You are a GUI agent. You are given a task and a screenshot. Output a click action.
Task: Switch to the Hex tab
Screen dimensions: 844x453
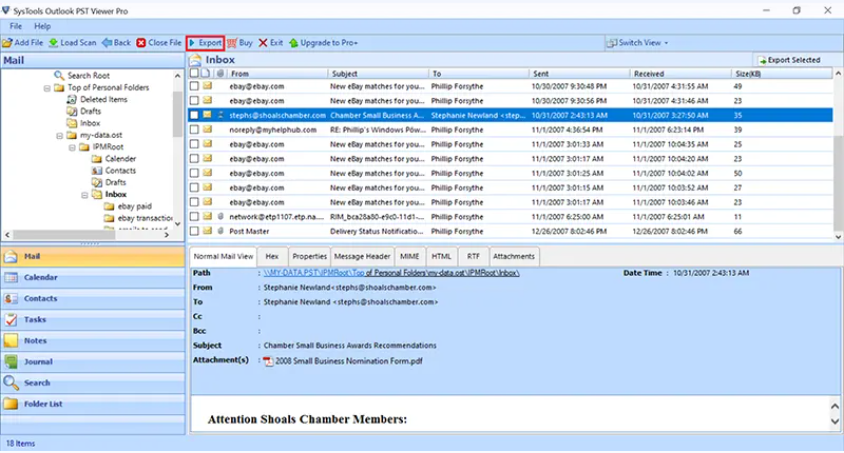click(x=272, y=257)
